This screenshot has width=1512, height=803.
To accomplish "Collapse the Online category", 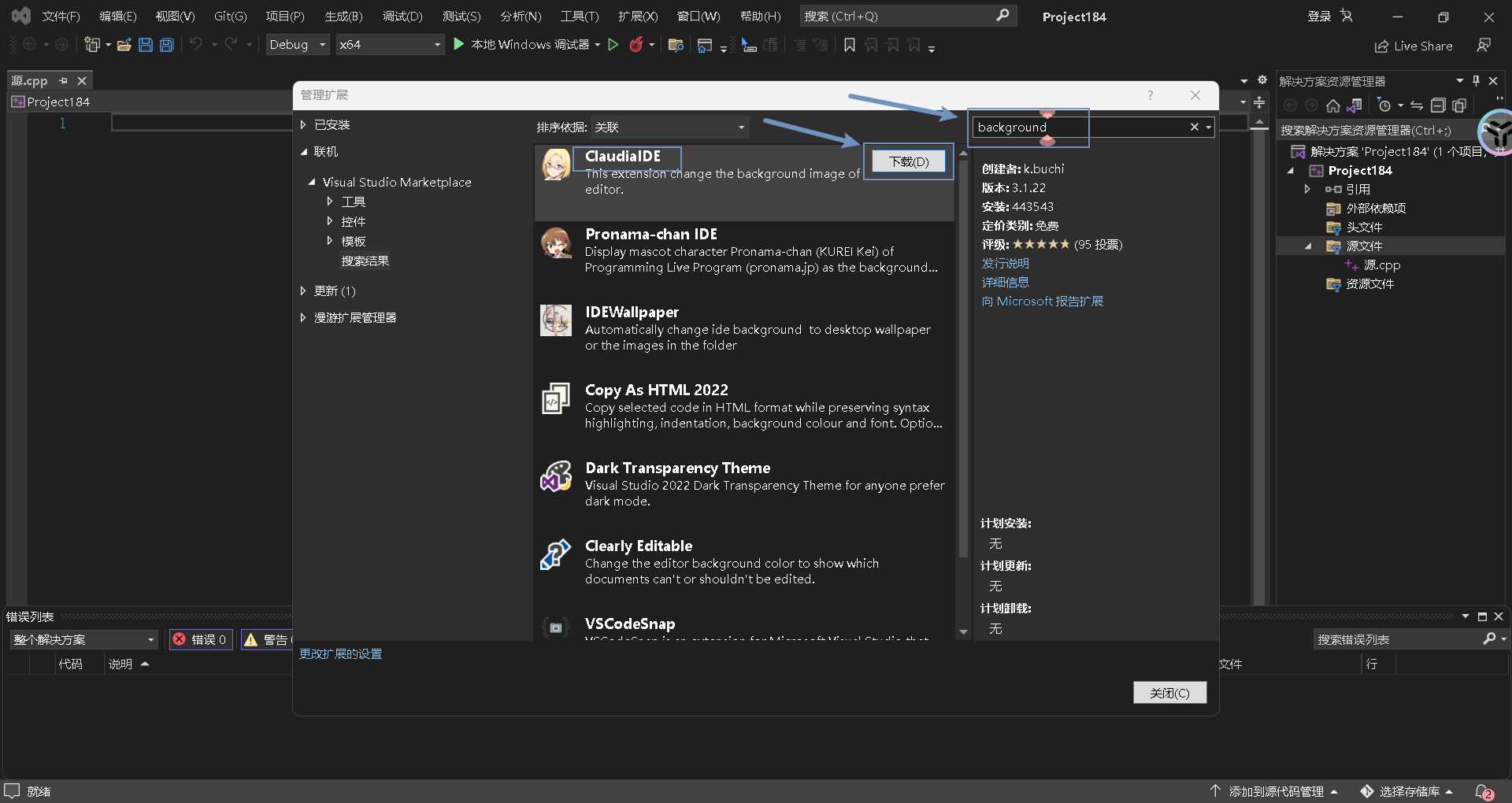I will (x=303, y=151).
